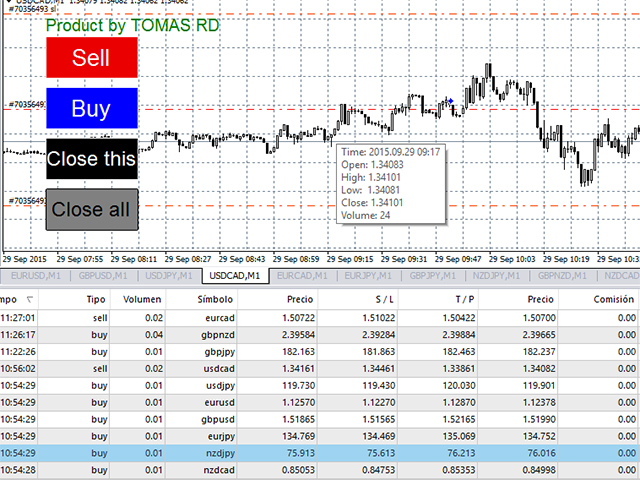640x480 pixels.
Task: Open the EURCAD,M1 chart tab
Action: [302, 276]
